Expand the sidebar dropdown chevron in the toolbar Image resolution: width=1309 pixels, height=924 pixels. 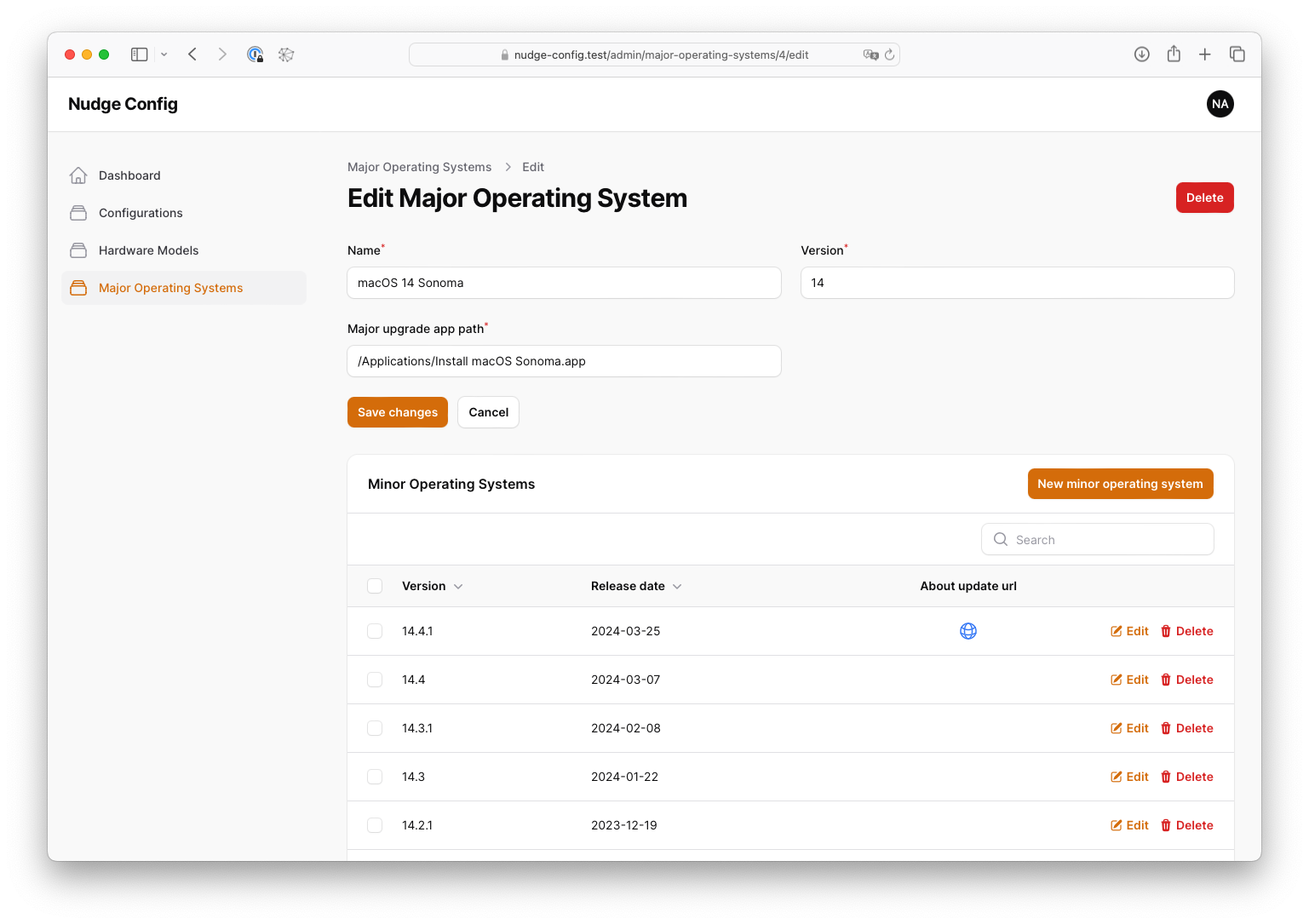(x=164, y=55)
